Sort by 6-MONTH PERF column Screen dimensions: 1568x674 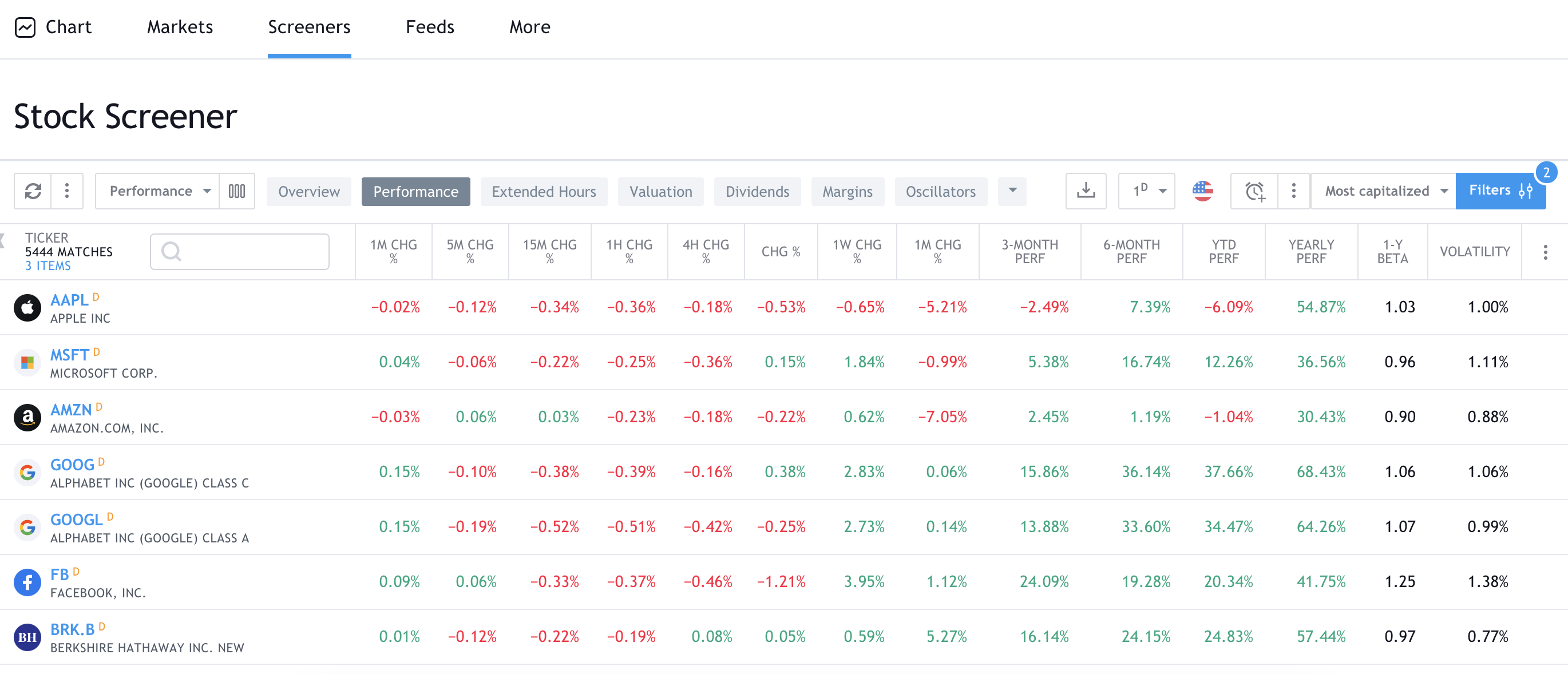pyautogui.click(x=1131, y=252)
